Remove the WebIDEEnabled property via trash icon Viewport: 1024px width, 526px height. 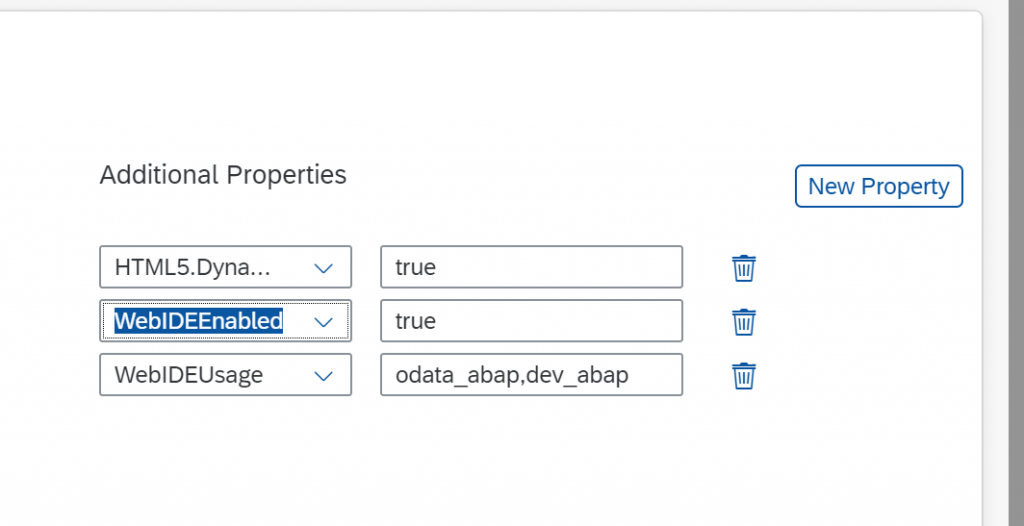pos(744,321)
